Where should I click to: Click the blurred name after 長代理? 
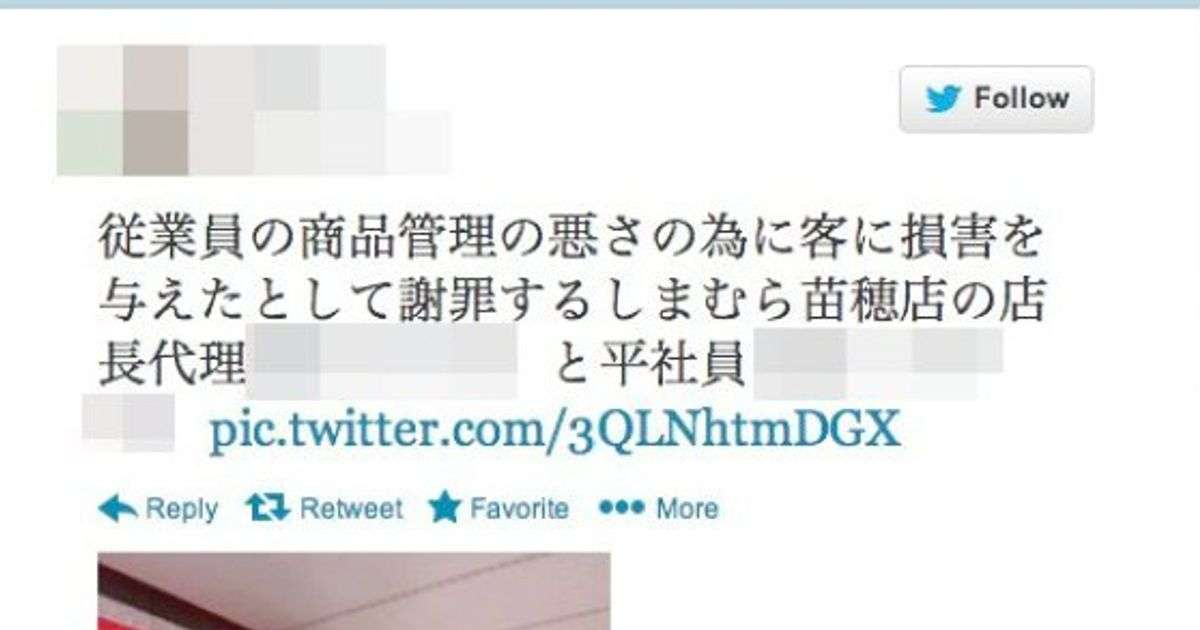(x=382, y=361)
